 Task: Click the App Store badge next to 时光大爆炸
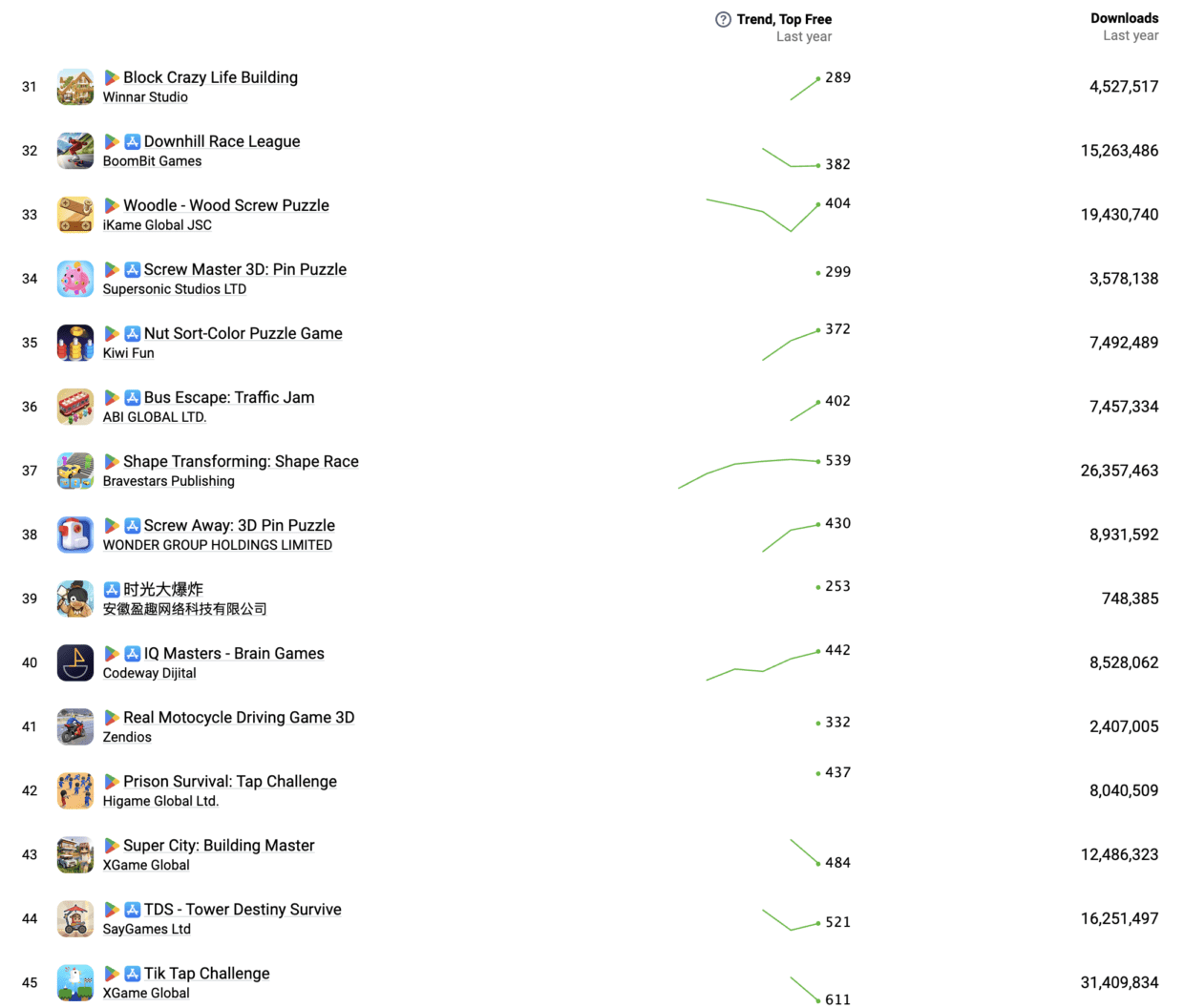click(112, 590)
